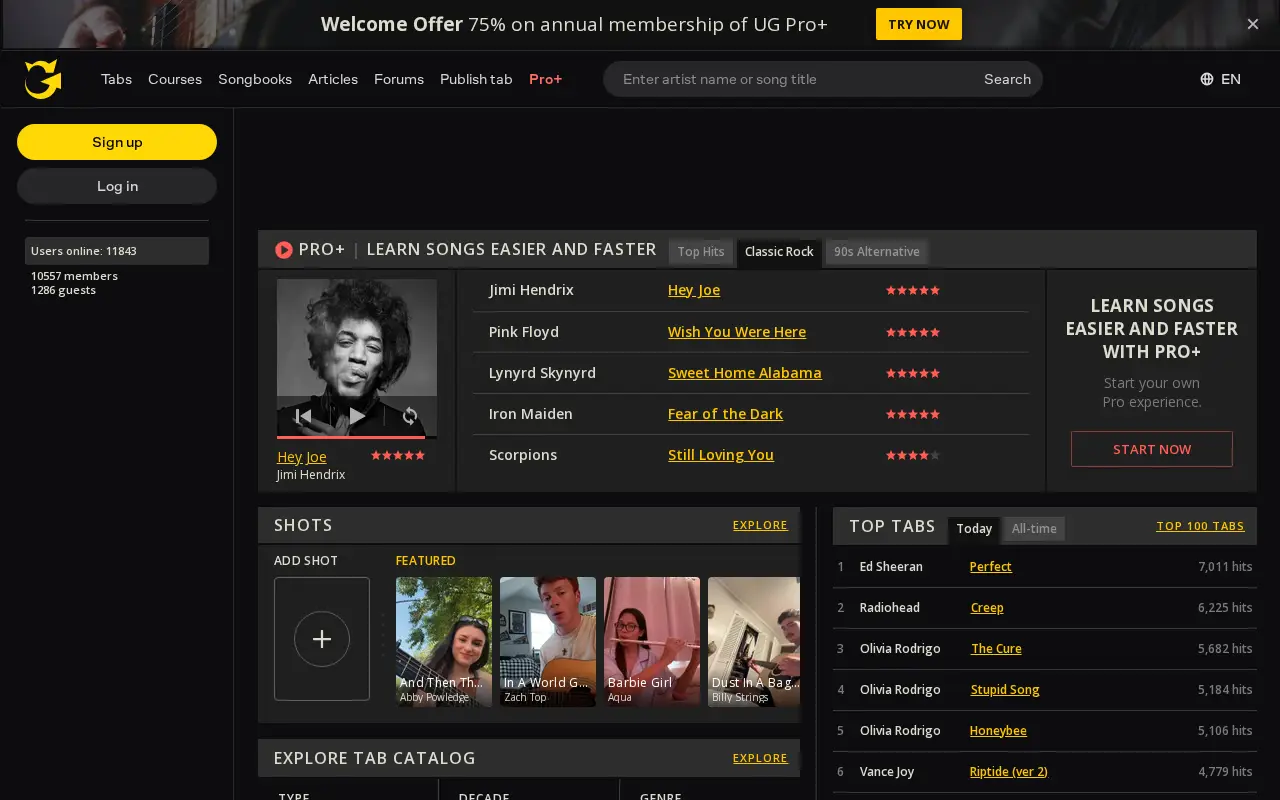Toggle loop on the Hey Joe player
Screen dimensions: 1280x800
(x=410, y=415)
